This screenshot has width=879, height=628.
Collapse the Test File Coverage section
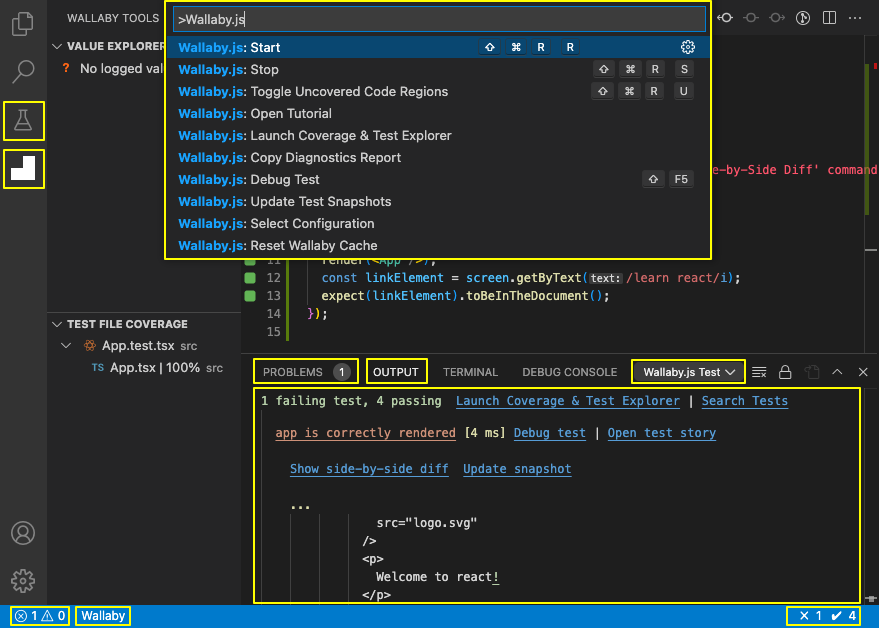pos(57,324)
